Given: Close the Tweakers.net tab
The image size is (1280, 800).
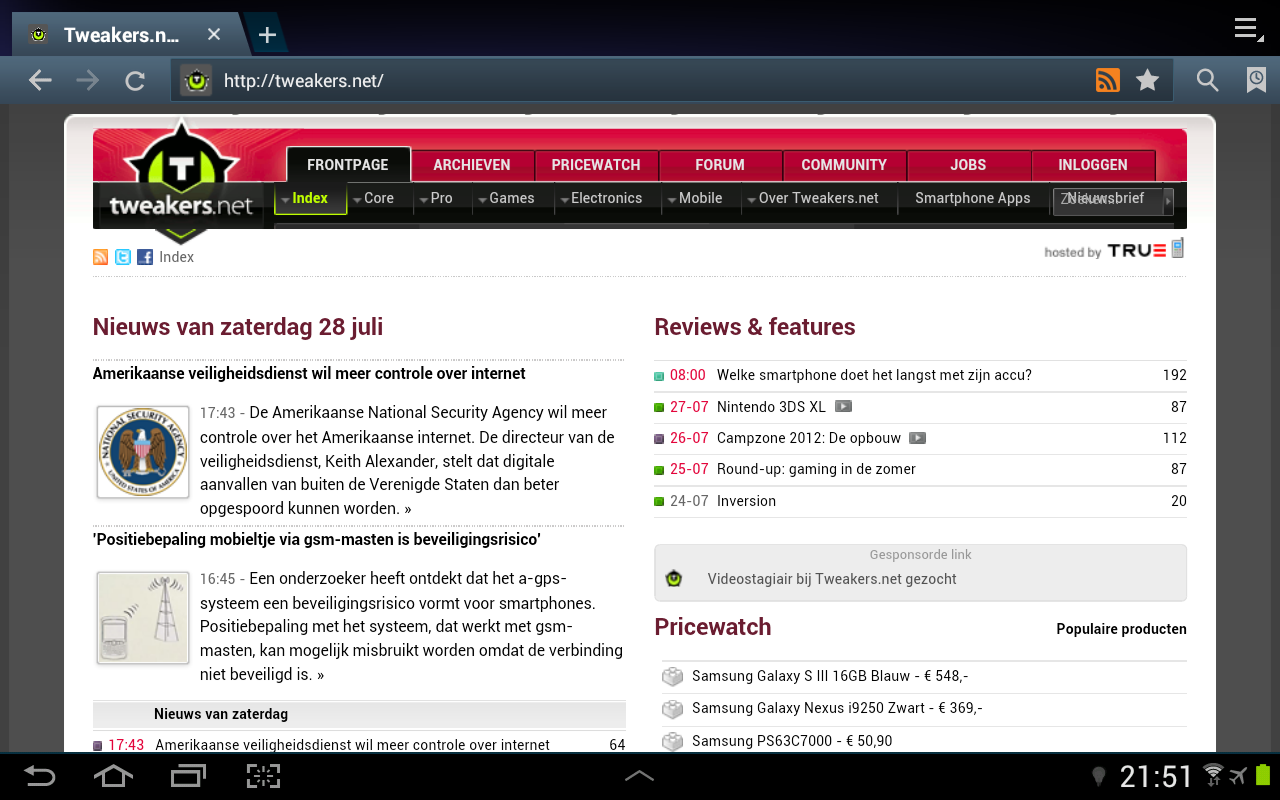Looking at the screenshot, I should (214, 34).
